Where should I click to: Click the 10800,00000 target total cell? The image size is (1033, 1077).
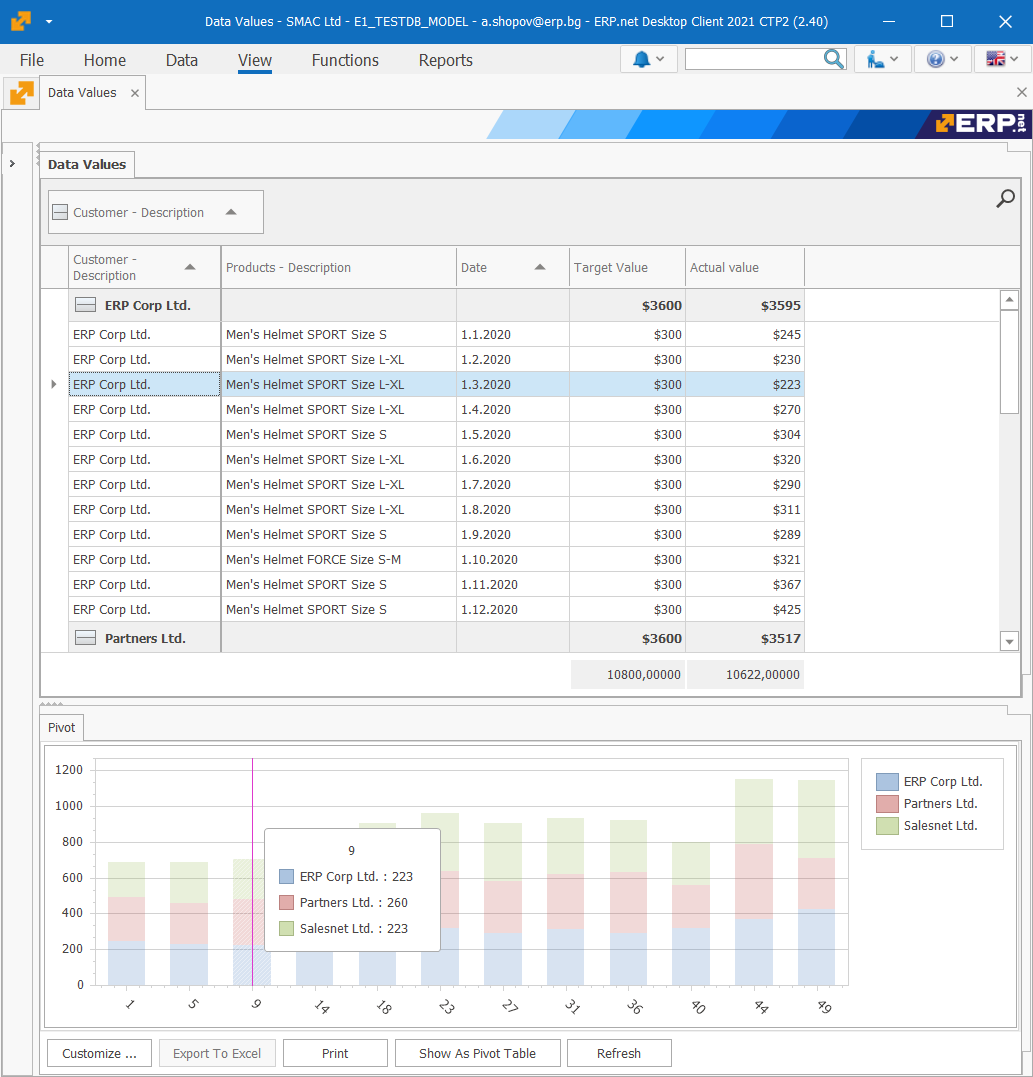click(628, 674)
